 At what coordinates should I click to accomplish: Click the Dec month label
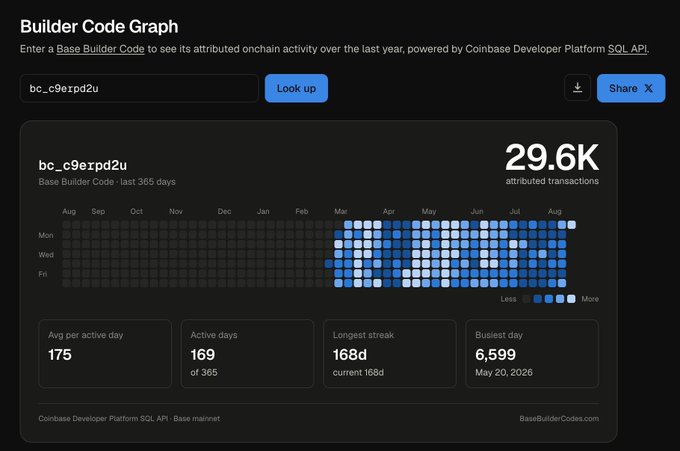(x=224, y=211)
